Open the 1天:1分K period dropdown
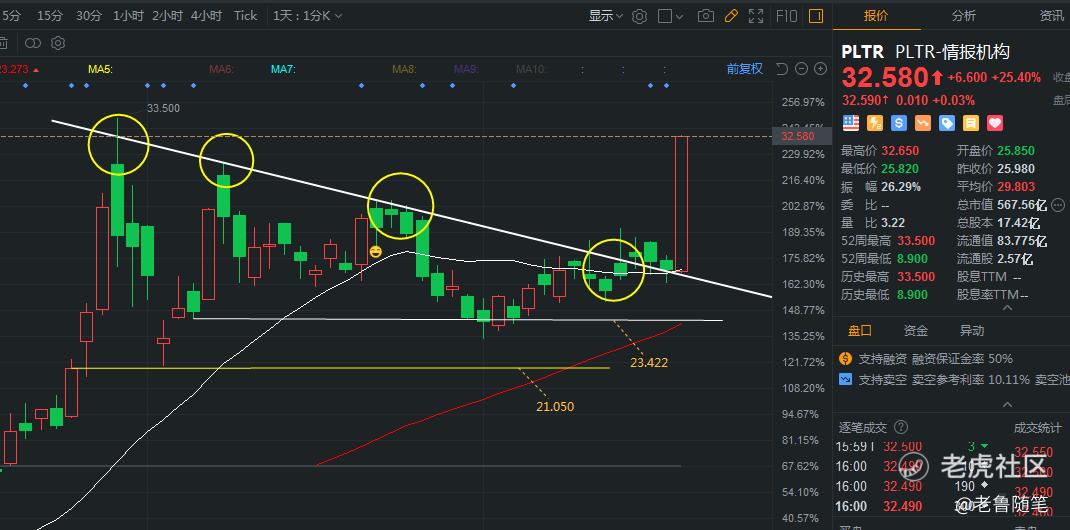Screen dimensions: 1070x530 (307, 16)
